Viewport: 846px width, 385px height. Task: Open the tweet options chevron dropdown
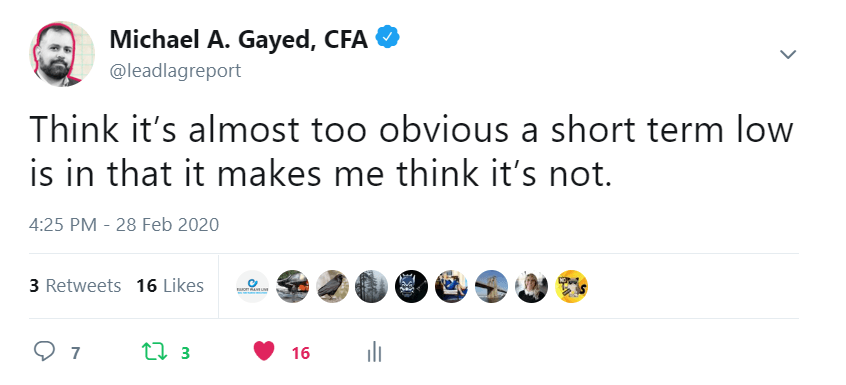(788, 54)
